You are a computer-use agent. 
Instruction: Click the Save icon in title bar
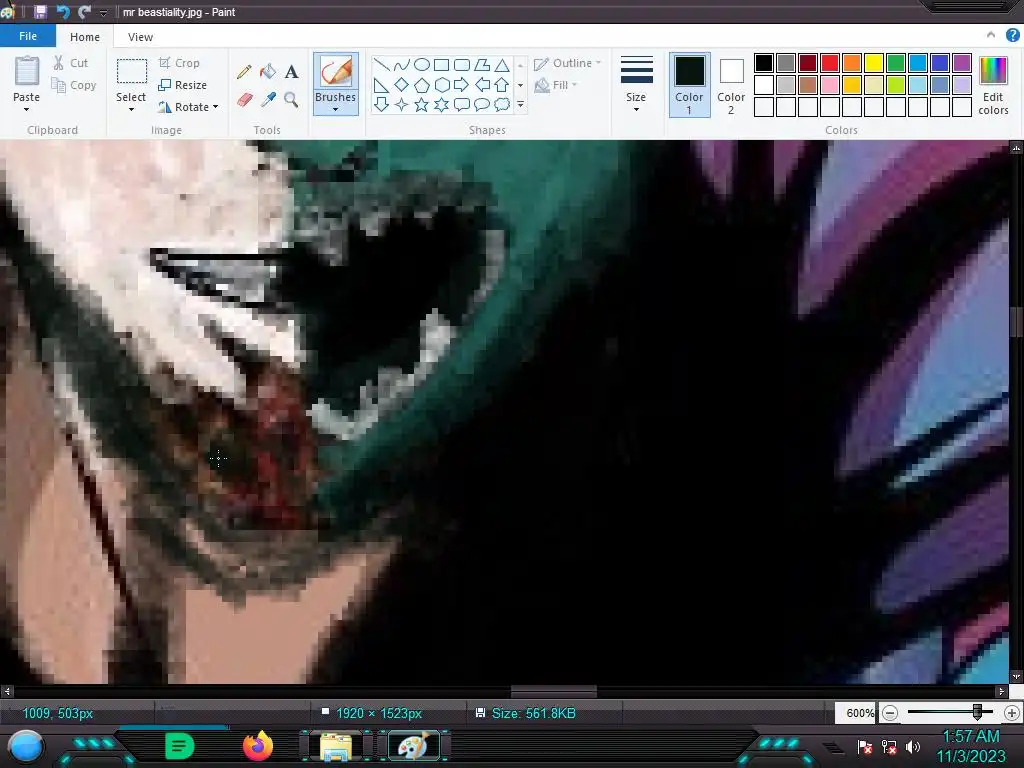point(40,12)
